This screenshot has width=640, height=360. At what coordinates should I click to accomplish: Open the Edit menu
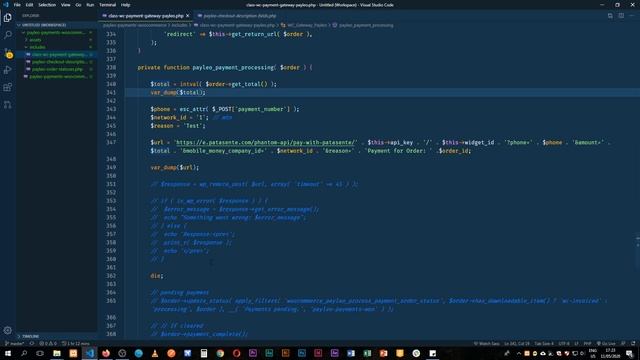click(x=29, y=5)
